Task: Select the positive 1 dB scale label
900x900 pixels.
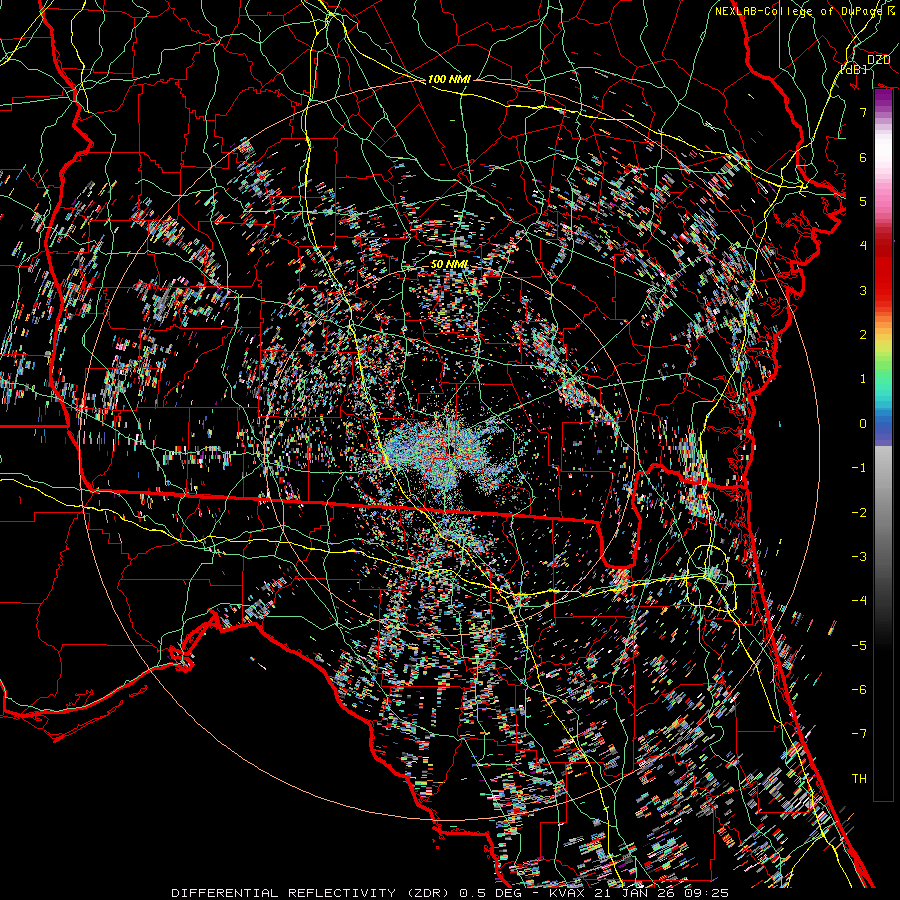Action: (863, 379)
